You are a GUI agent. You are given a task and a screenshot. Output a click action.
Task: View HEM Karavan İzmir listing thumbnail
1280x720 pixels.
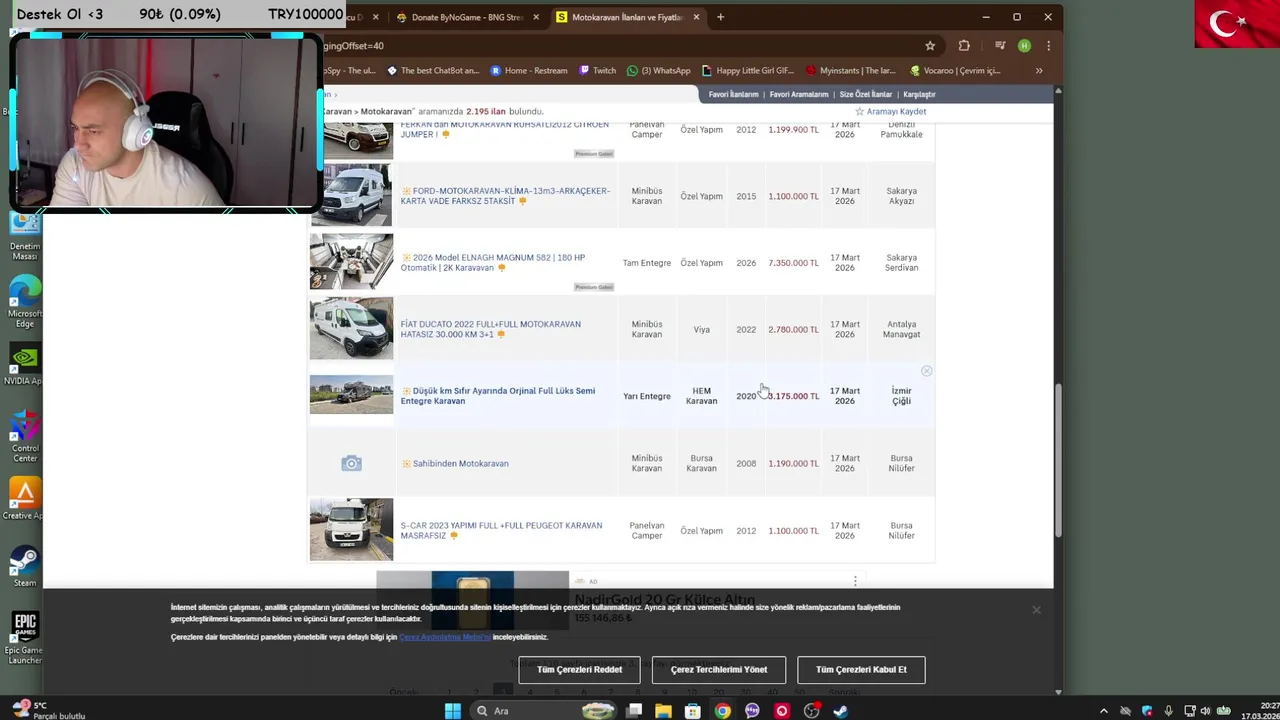pos(351,395)
